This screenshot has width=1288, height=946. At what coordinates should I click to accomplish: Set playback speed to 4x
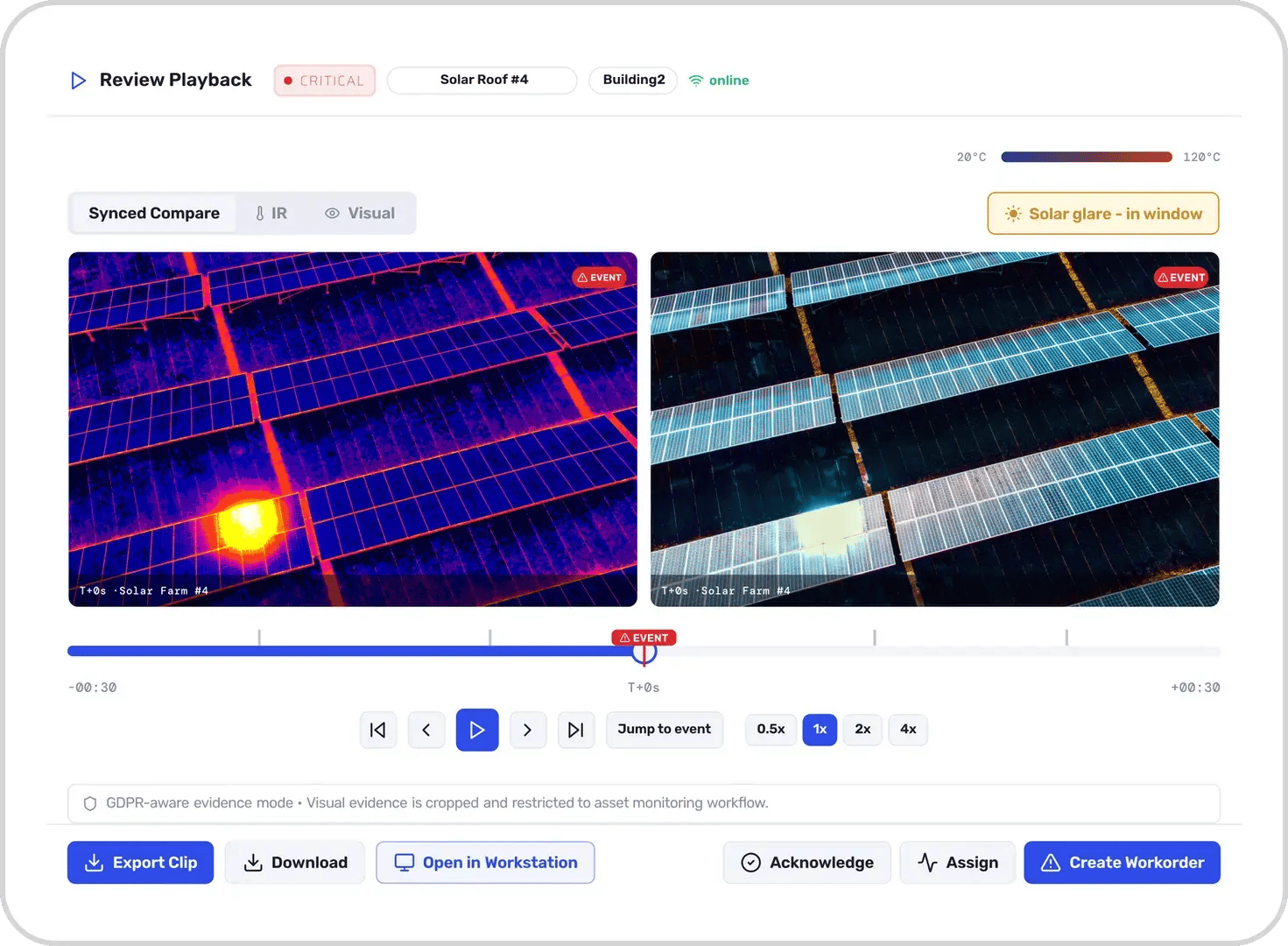coord(908,730)
